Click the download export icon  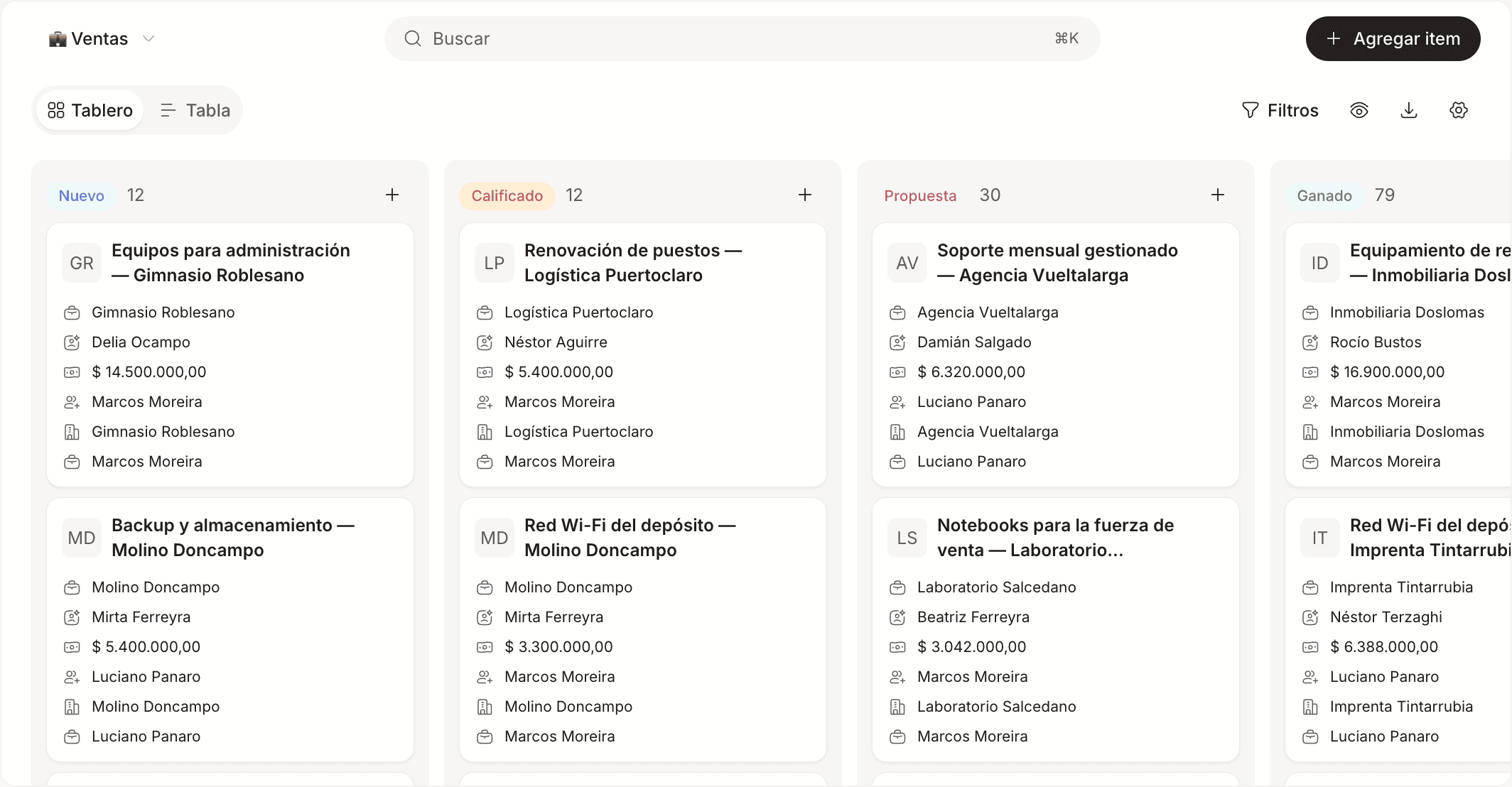[1409, 110]
